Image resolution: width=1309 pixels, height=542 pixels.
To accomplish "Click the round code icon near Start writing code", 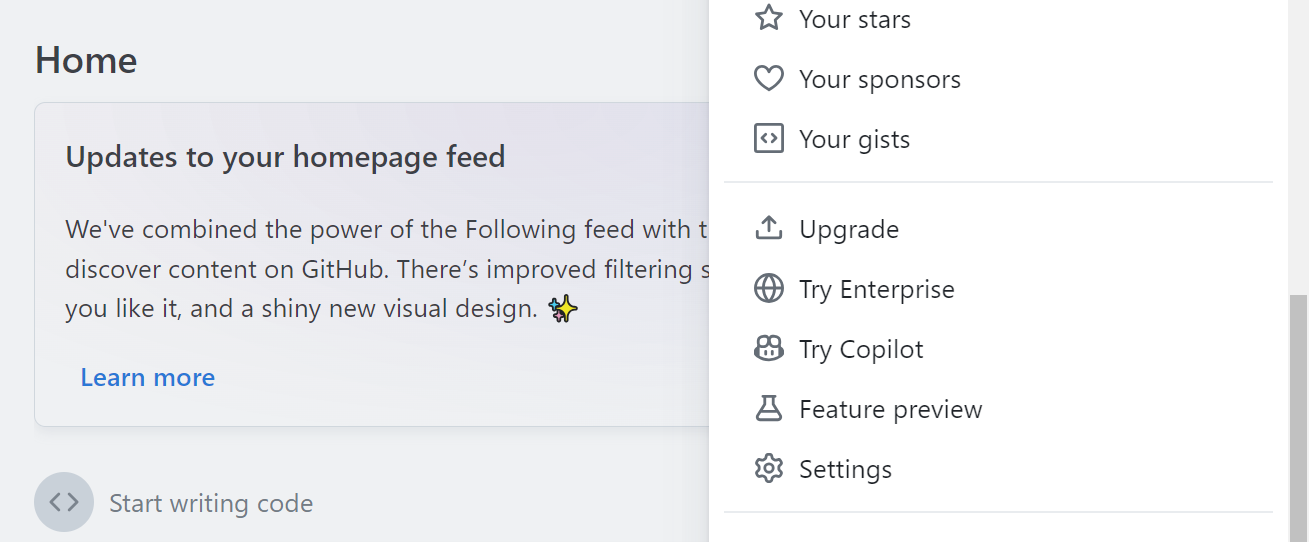I will click(64, 502).
